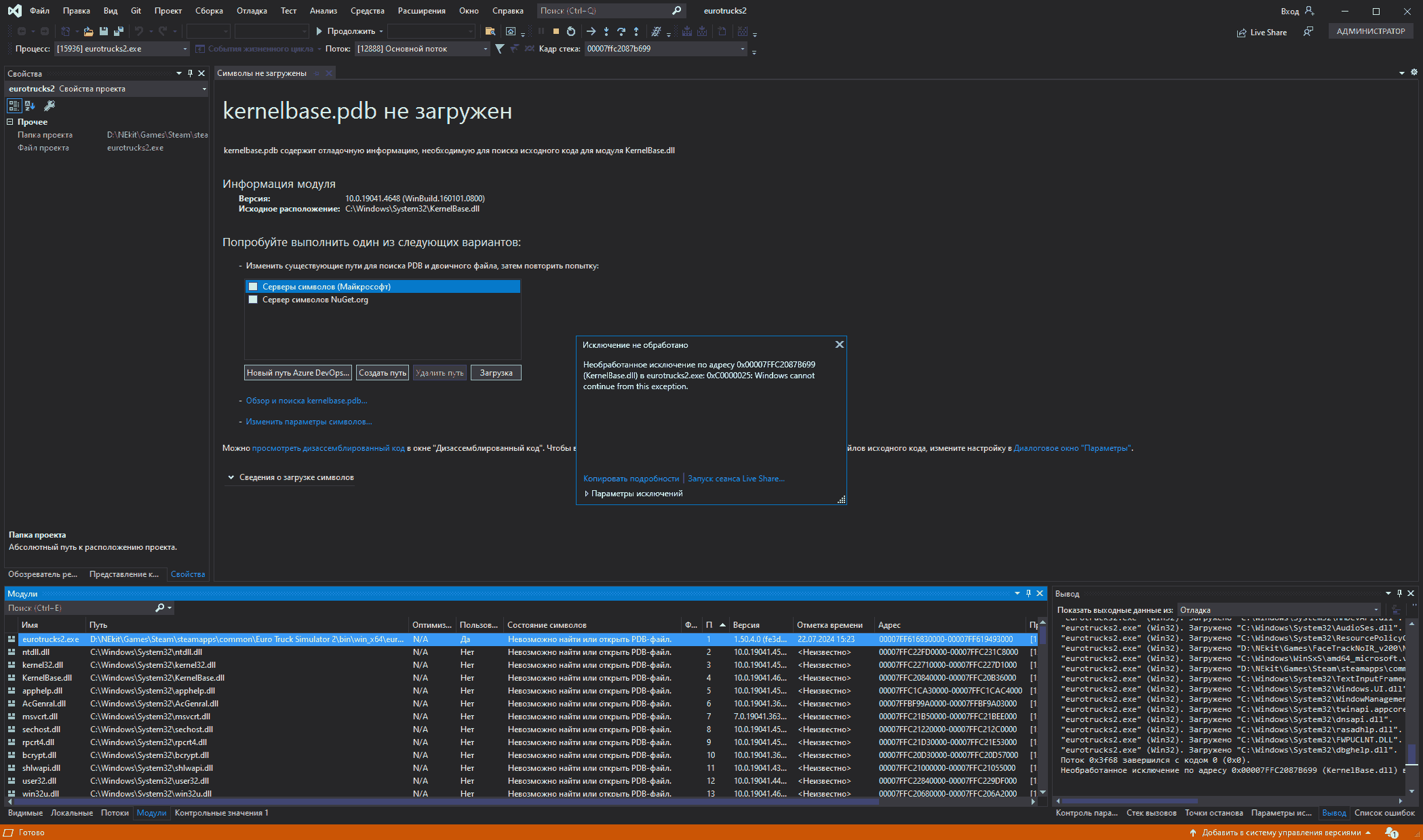
Task: Pin the Вывод panel
Action: click(1399, 593)
